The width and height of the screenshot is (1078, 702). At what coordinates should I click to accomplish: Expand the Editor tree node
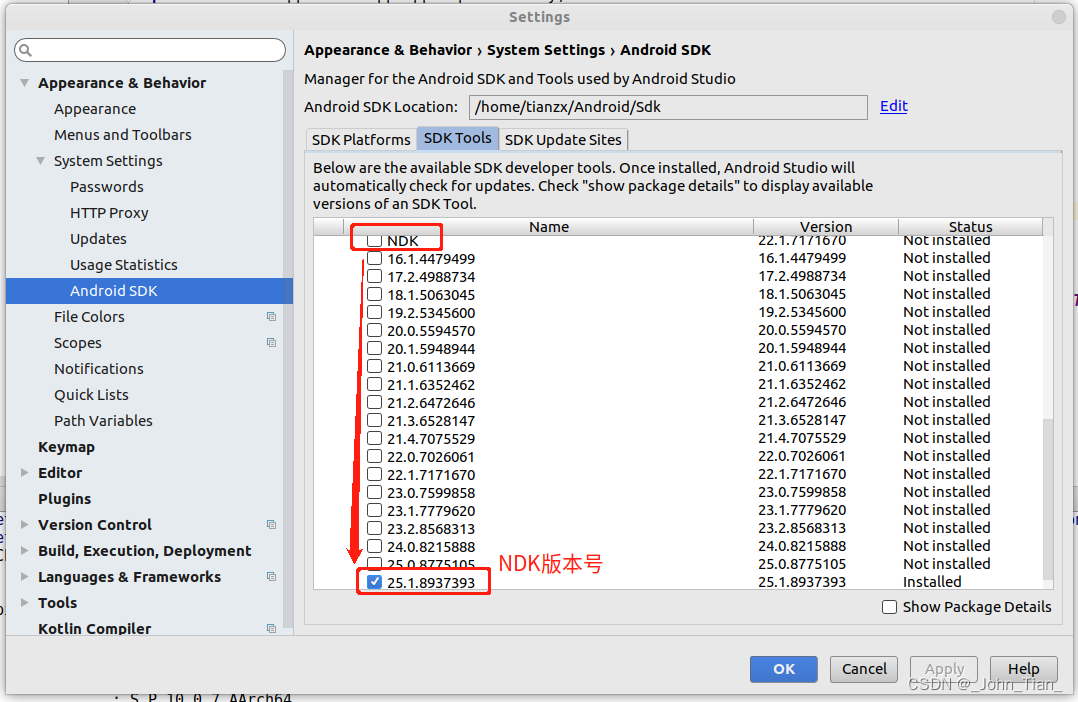pyautogui.click(x=25, y=473)
